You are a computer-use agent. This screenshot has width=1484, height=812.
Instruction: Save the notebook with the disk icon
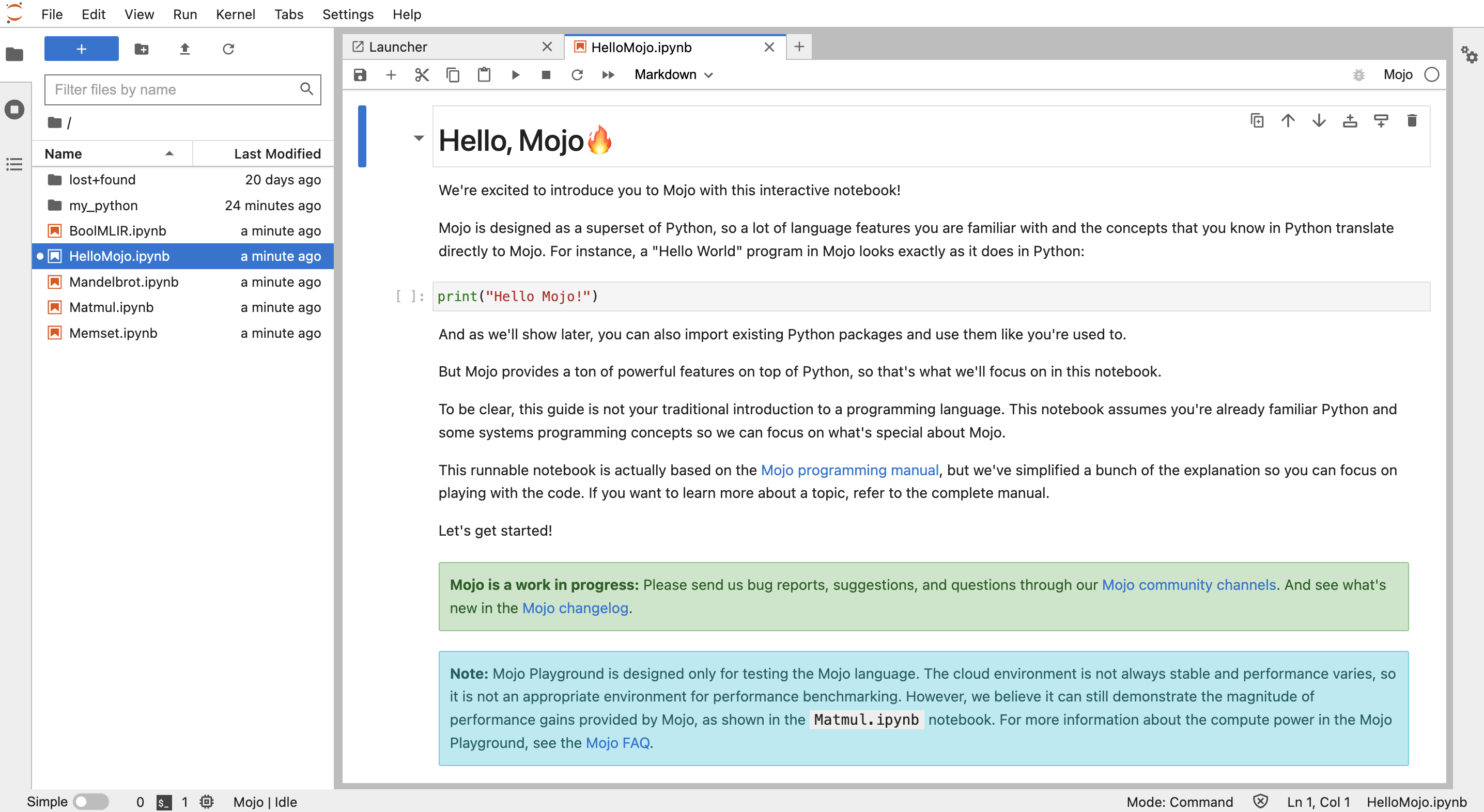click(x=360, y=75)
